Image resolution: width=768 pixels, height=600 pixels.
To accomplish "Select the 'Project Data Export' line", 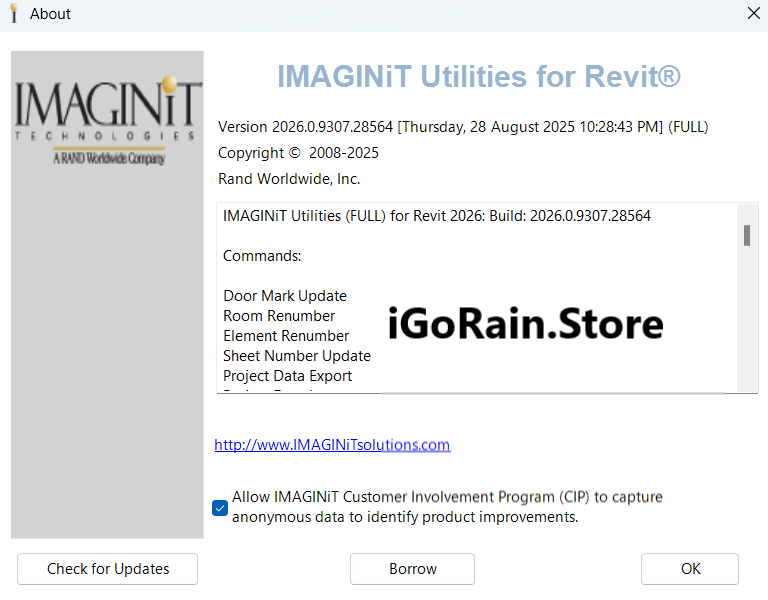I will tap(288, 376).
